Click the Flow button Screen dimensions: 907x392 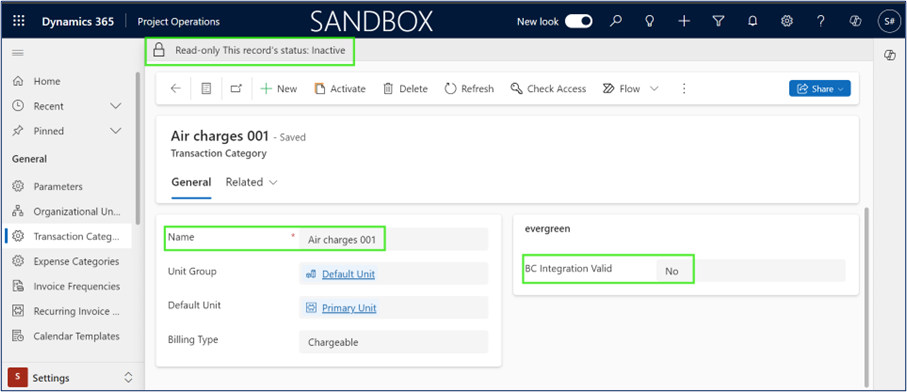pos(621,88)
